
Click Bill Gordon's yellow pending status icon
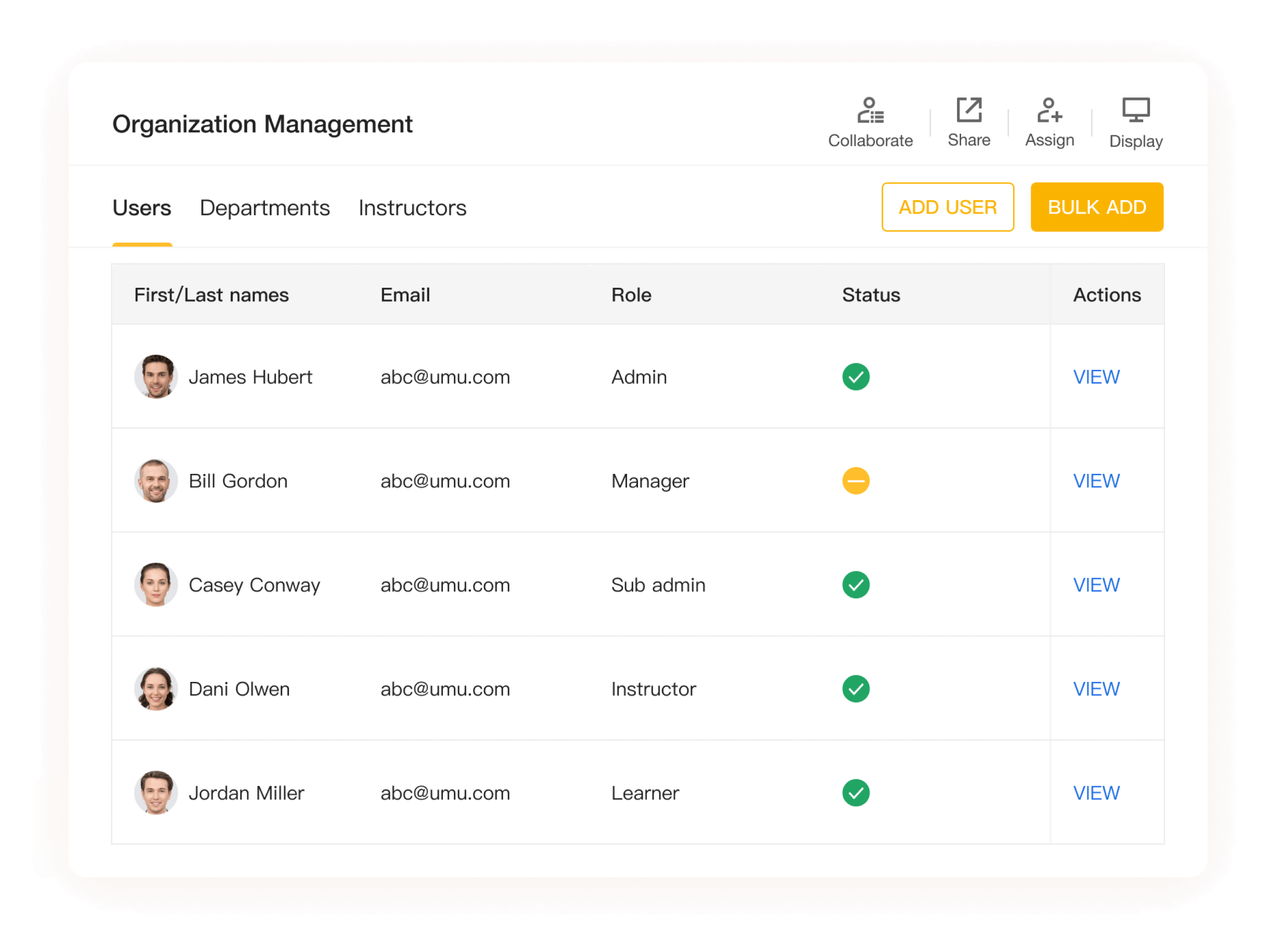tap(855, 481)
